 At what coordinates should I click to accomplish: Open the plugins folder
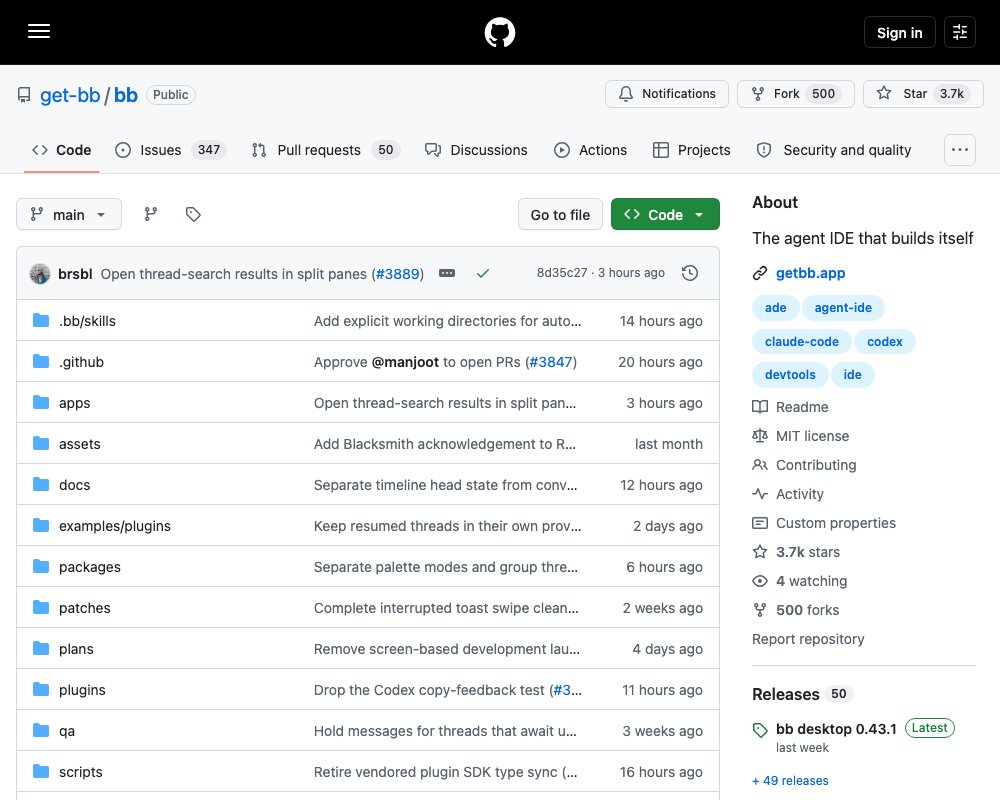tap(82, 690)
